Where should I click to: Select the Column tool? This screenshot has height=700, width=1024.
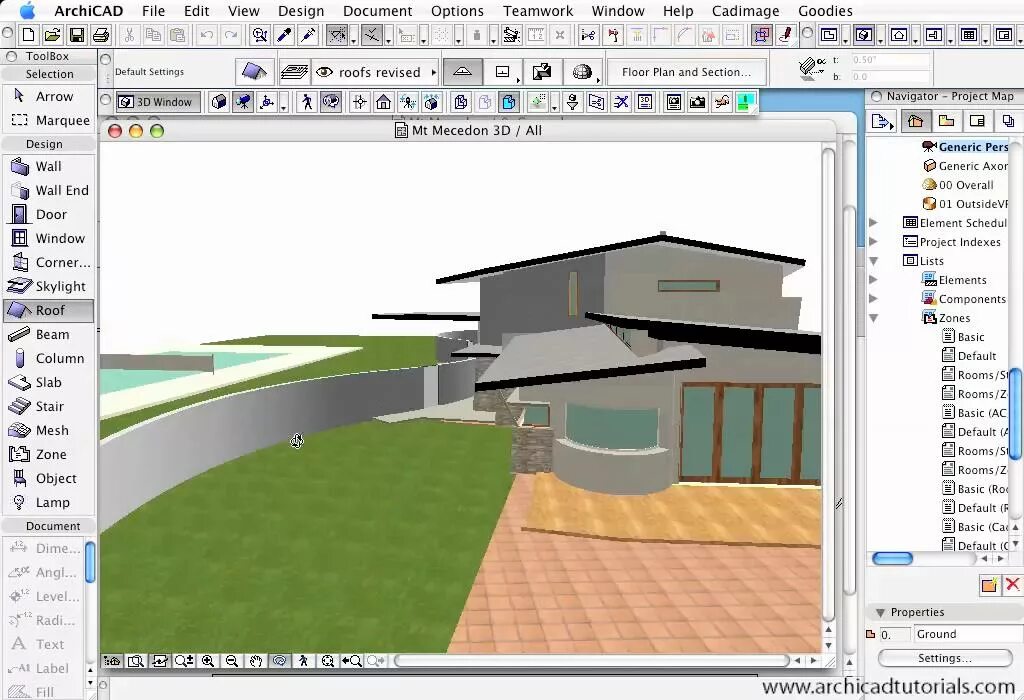[48, 358]
